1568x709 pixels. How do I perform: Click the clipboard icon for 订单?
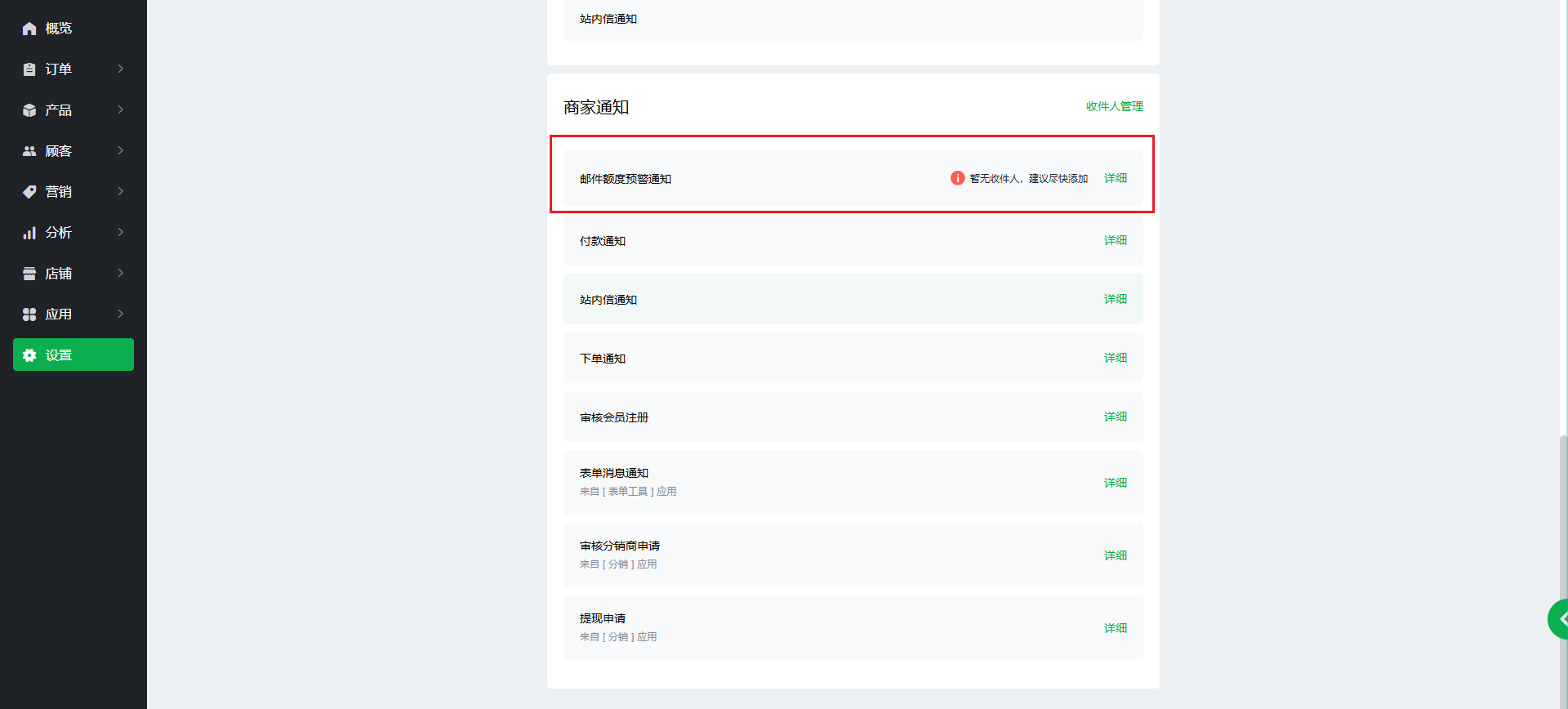pos(29,69)
